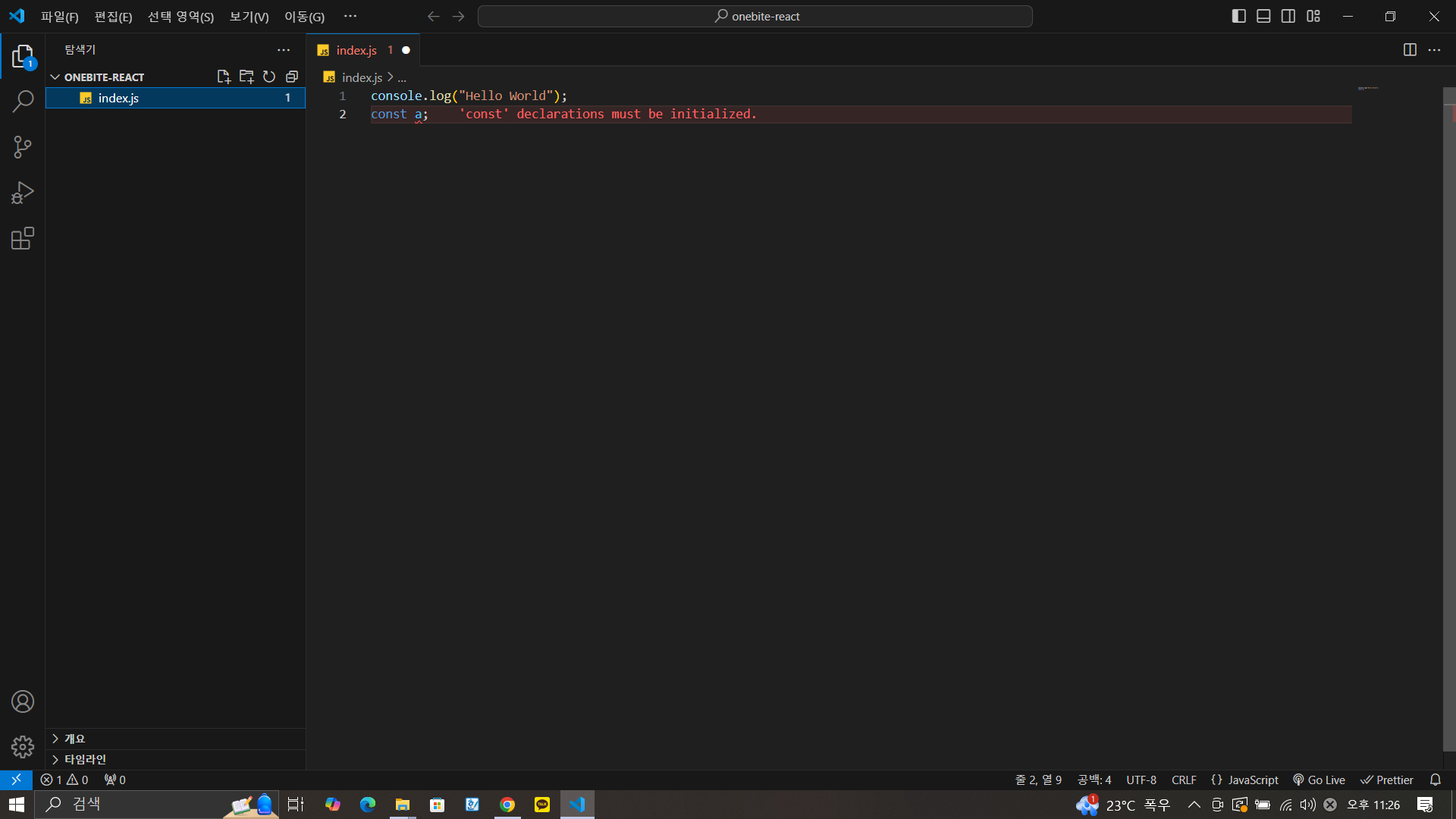
Task: Collapse the ONEBITE-REACT folder section
Action: coord(55,77)
